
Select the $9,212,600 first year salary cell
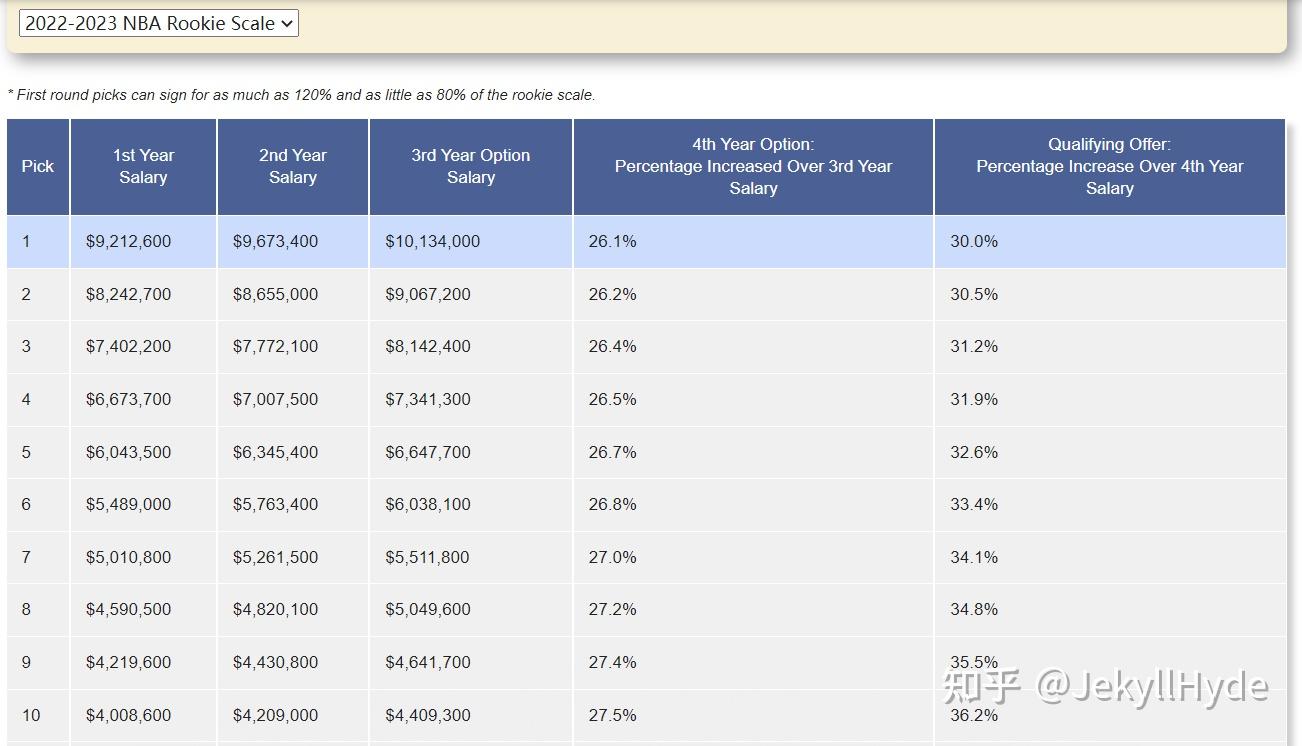pos(143,242)
